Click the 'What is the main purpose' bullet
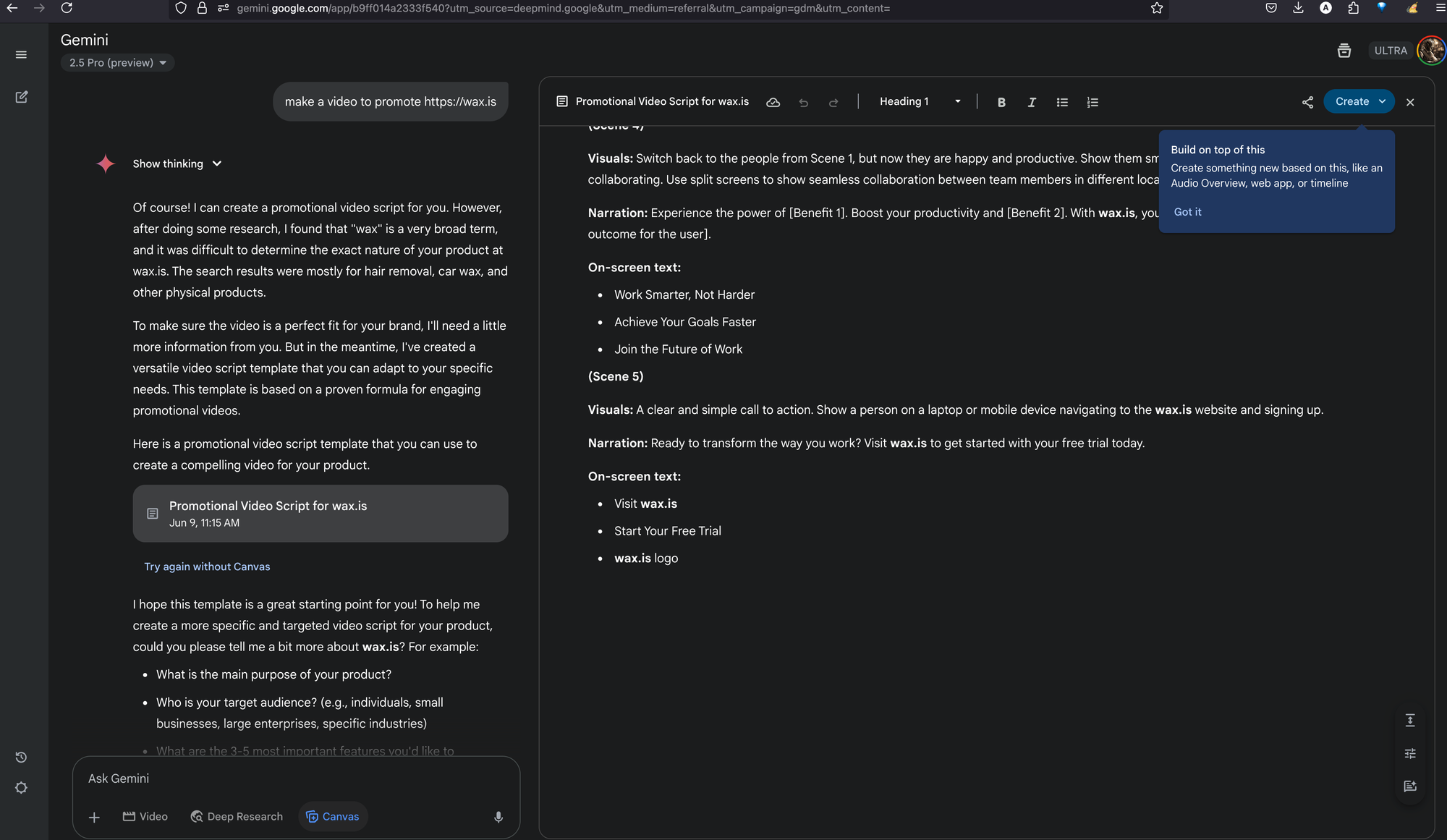The height and width of the screenshot is (840, 1447). pyautogui.click(x=273, y=674)
